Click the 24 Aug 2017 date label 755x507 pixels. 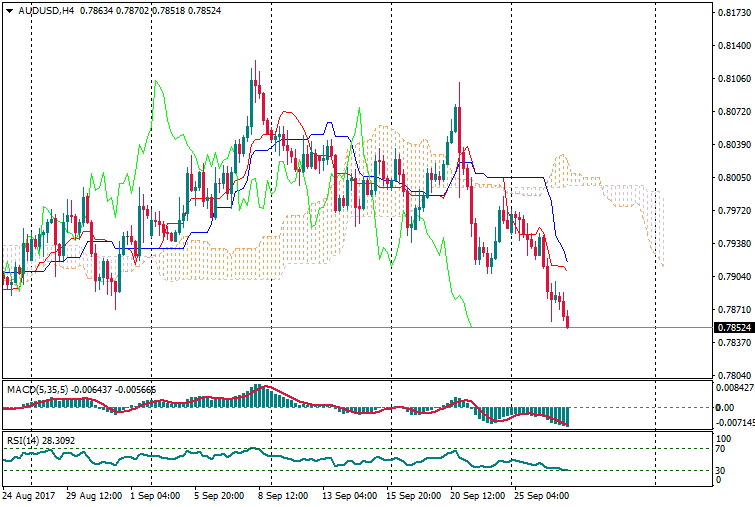pyautogui.click(x=30, y=495)
